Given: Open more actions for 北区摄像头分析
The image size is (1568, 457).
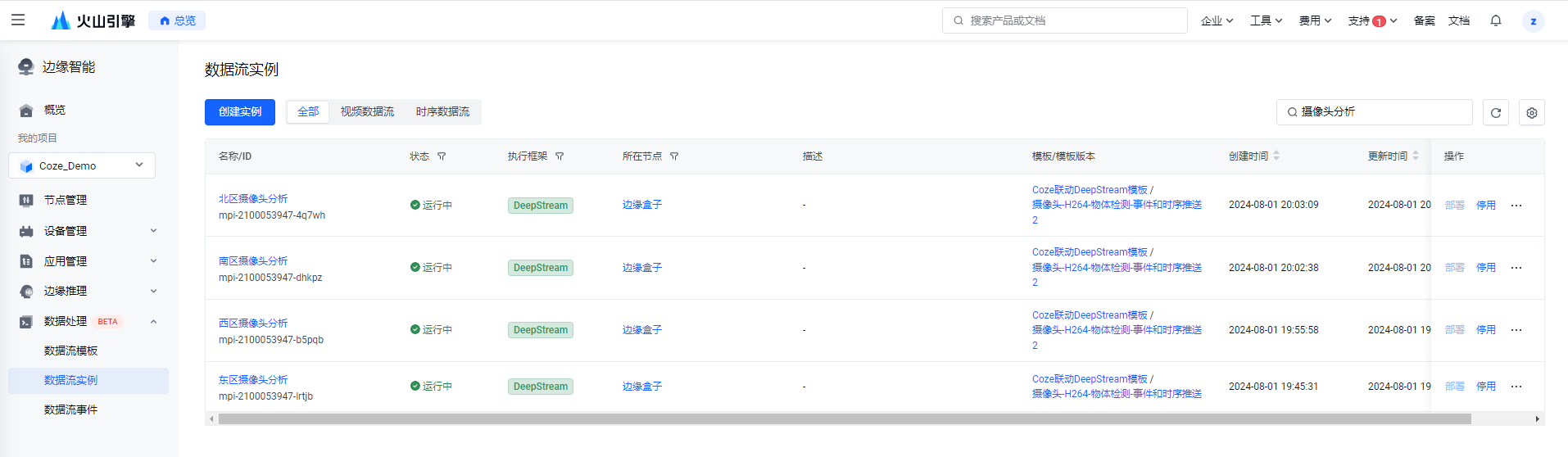Looking at the screenshot, I should pyautogui.click(x=1516, y=206).
